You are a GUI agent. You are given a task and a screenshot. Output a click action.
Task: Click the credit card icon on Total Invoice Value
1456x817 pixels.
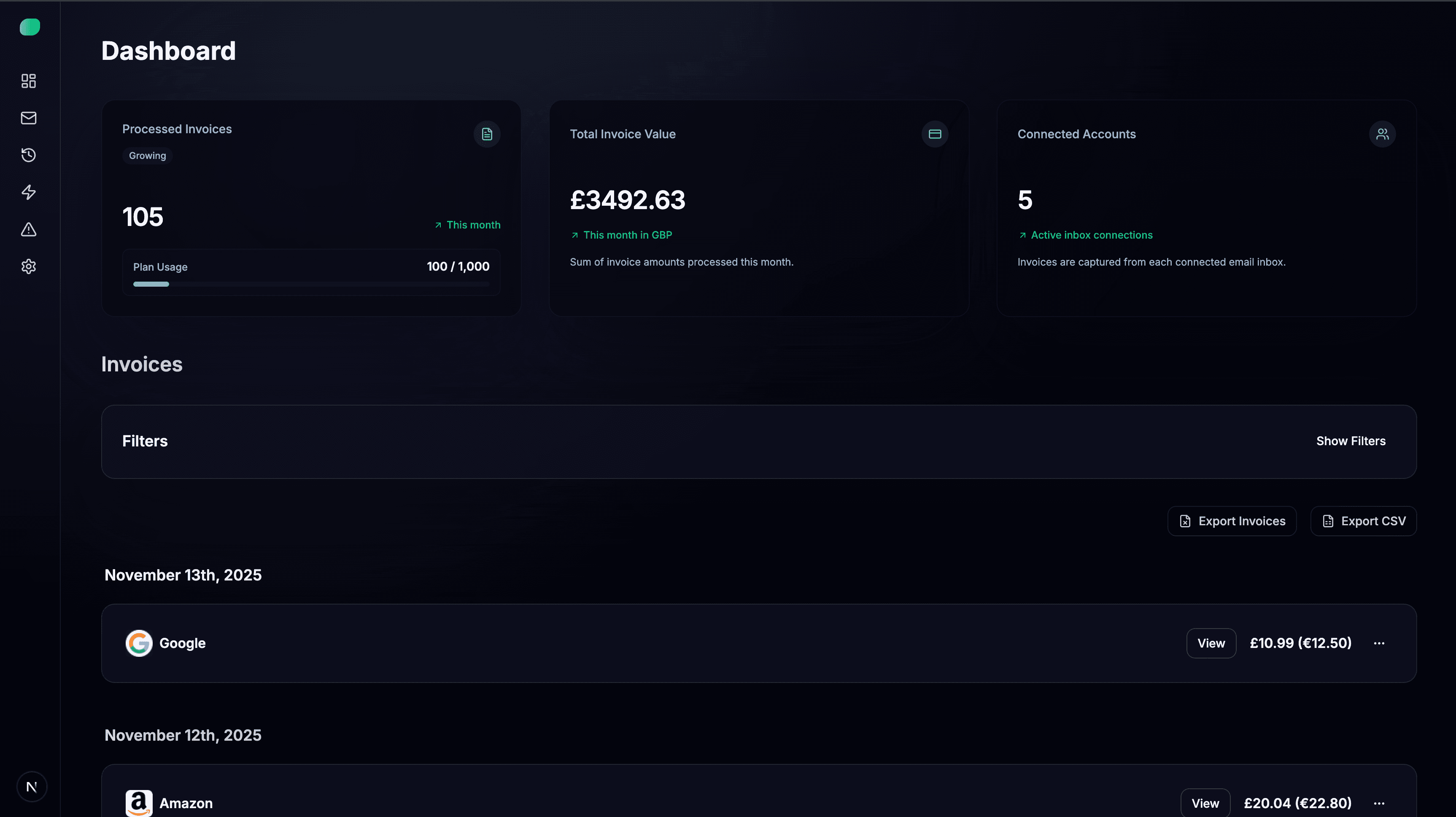(x=934, y=134)
